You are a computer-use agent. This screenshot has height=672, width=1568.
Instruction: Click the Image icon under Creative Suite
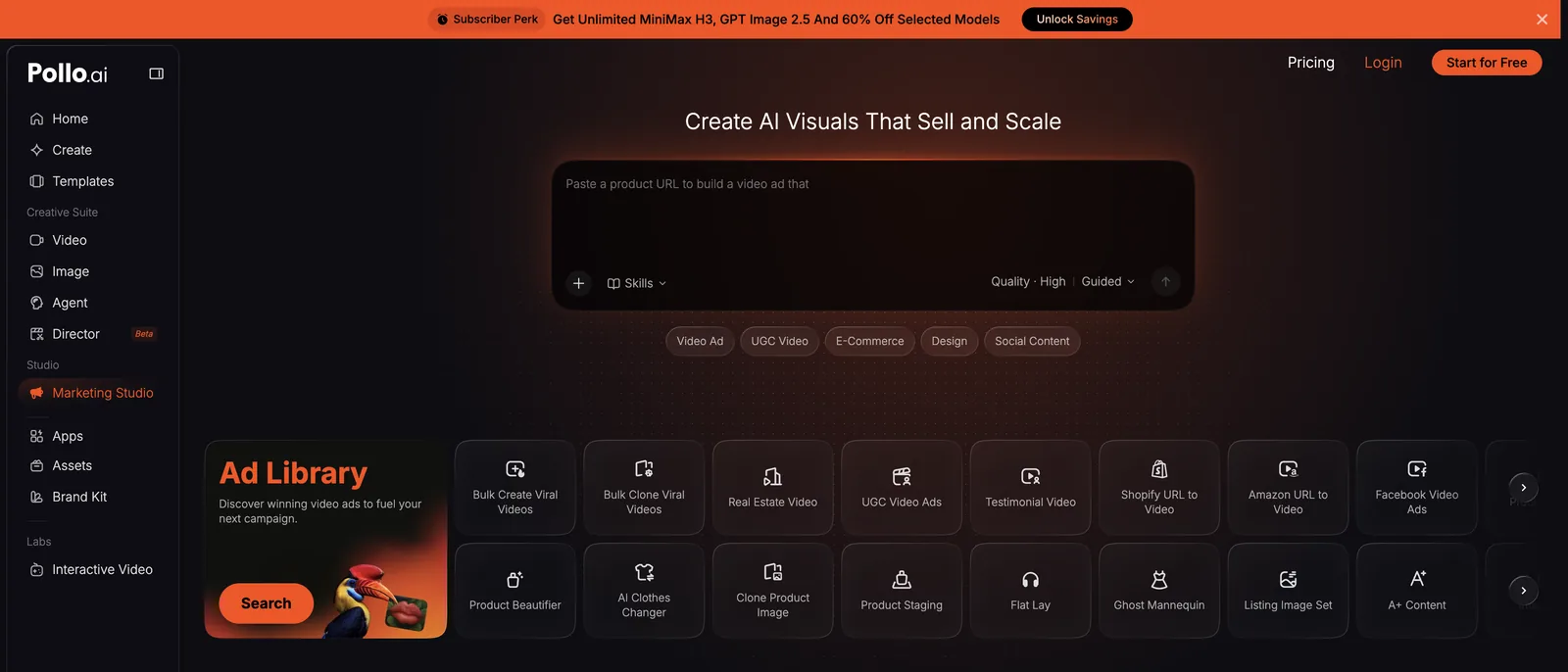(x=36, y=271)
